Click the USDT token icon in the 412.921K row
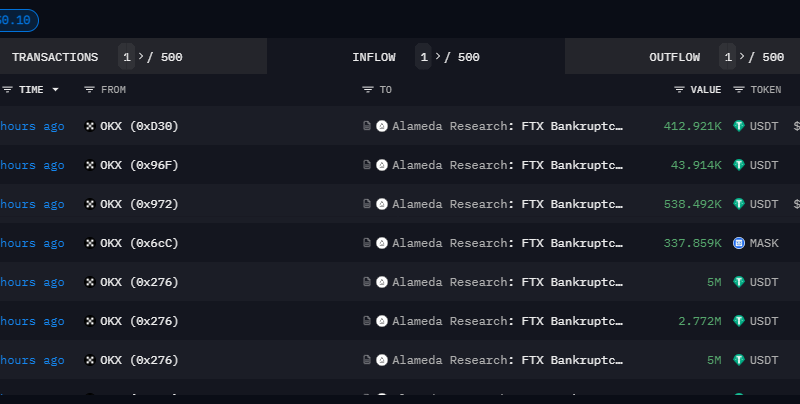The height and width of the screenshot is (404, 800). (x=739, y=126)
